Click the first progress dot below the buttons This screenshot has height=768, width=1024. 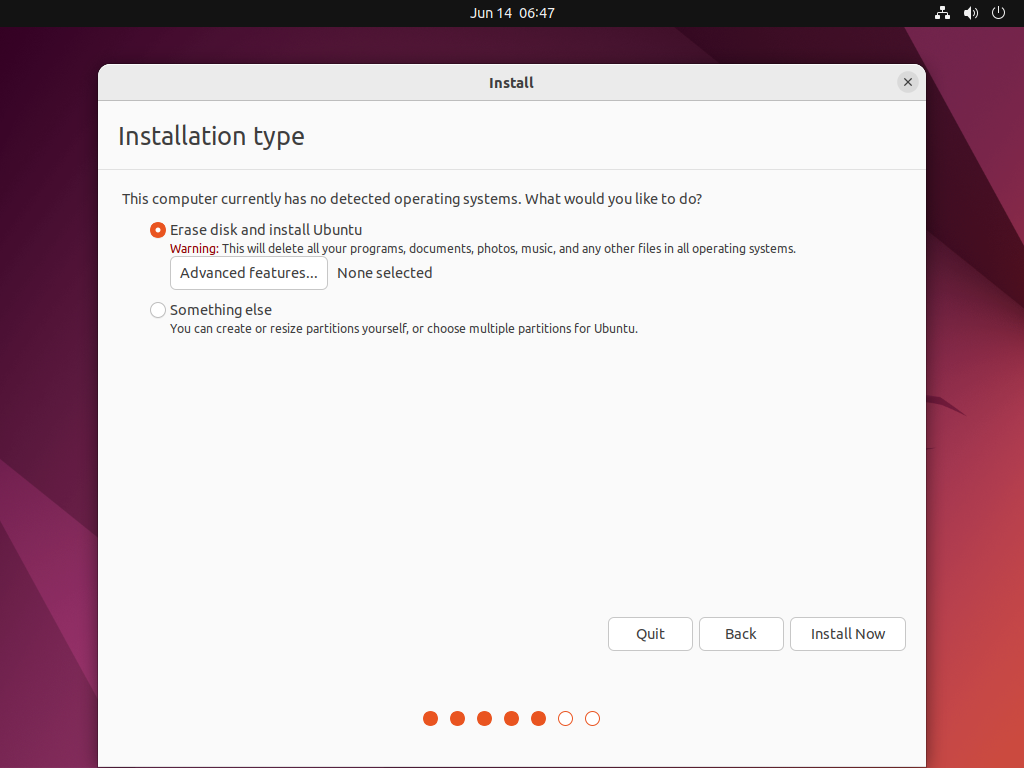click(x=430, y=718)
